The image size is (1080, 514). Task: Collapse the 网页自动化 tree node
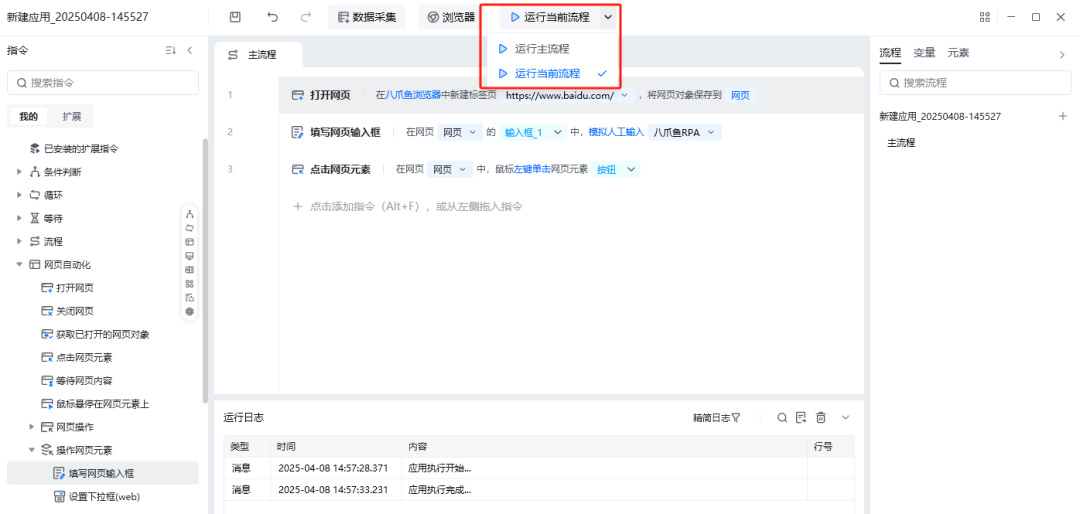point(19,265)
